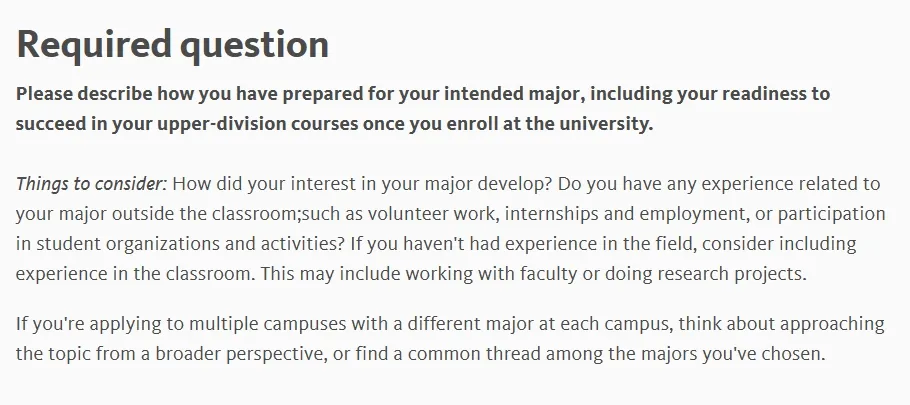Click the phrase "experience in the field"
Screen dimensions: 910x405
(x=596, y=244)
